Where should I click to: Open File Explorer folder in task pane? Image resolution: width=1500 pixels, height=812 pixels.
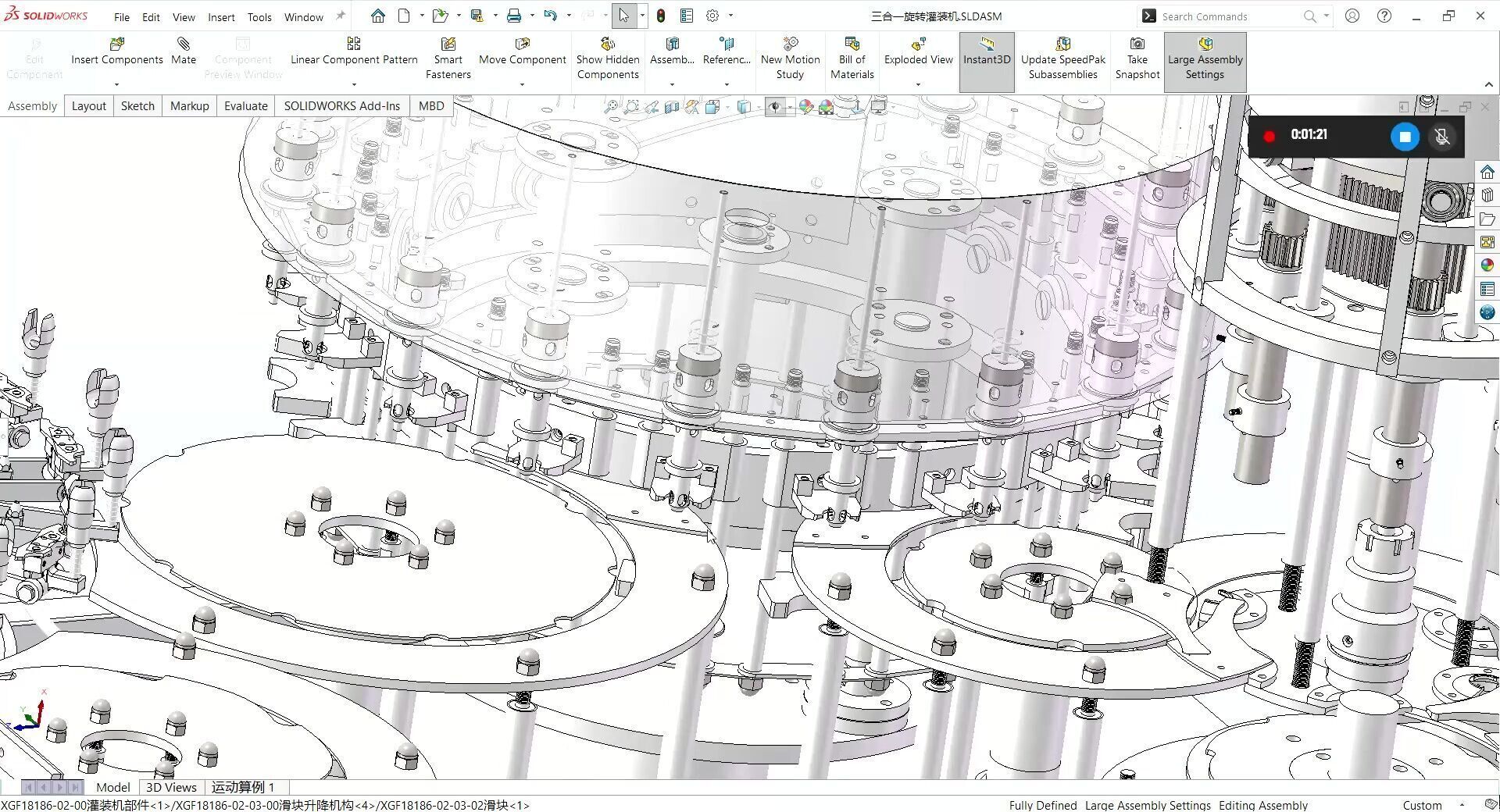pyautogui.click(x=1487, y=219)
